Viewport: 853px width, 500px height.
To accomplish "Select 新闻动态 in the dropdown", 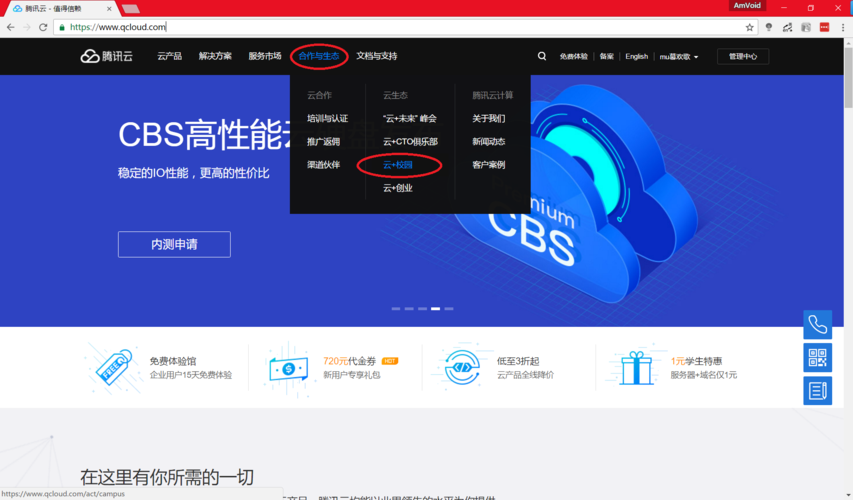I will 489,141.
